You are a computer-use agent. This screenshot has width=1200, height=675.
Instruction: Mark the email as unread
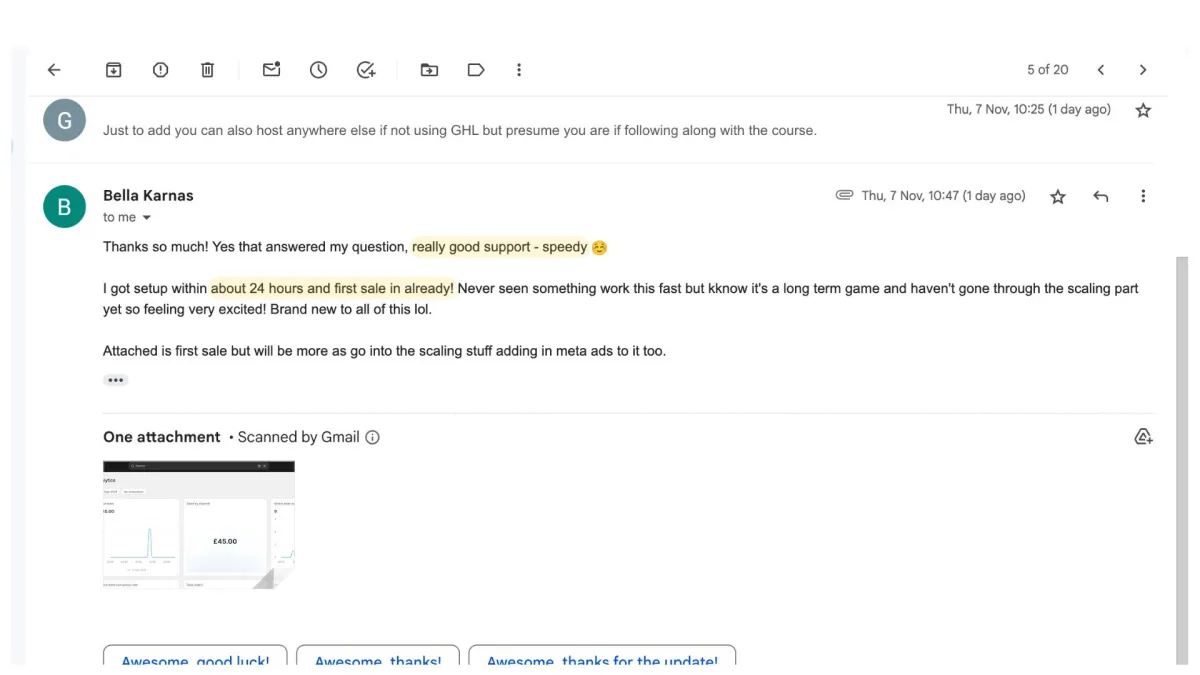[271, 70]
